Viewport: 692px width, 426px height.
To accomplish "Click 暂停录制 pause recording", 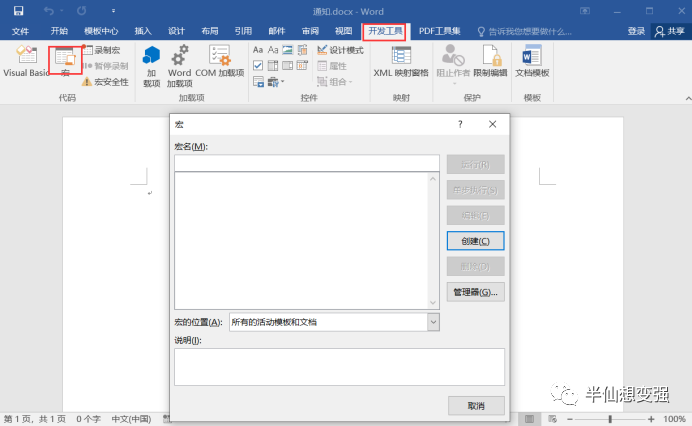I will pos(105,66).
